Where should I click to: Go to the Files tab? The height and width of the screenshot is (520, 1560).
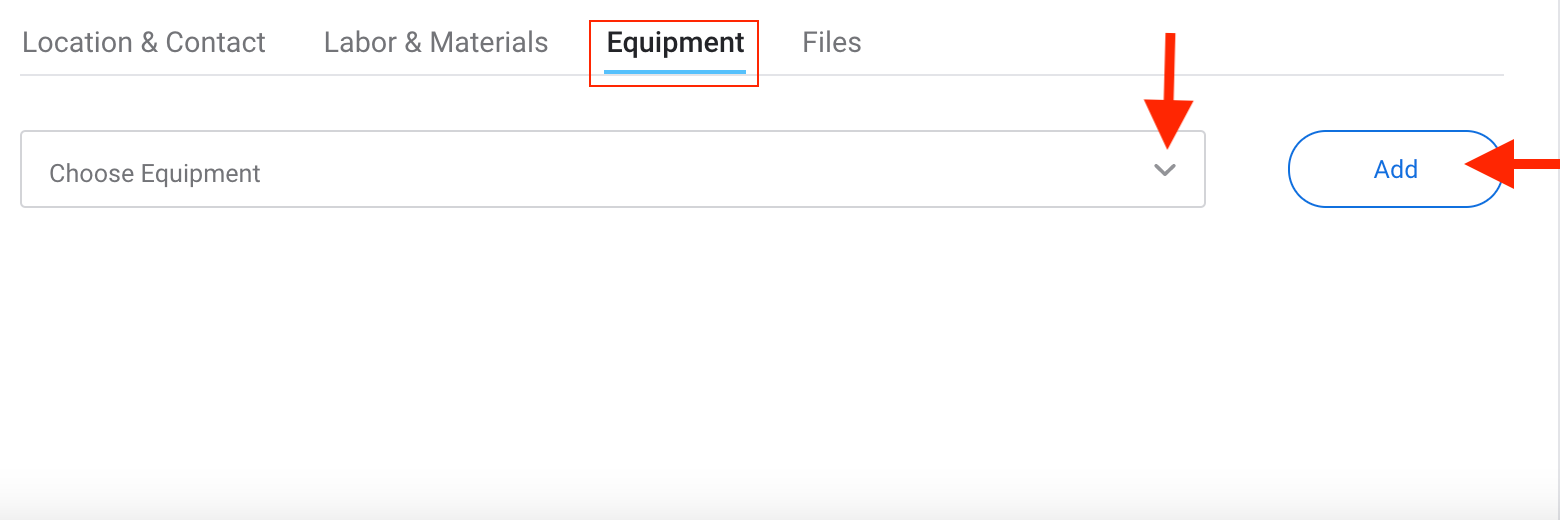(831, 43)
